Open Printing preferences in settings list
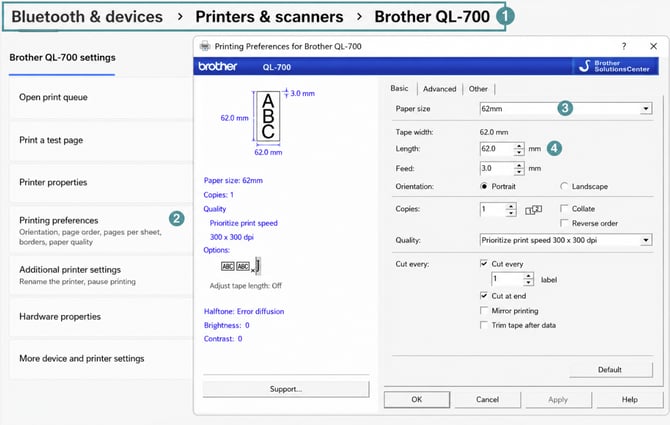670x425 pixels. (x=101, y=231)
